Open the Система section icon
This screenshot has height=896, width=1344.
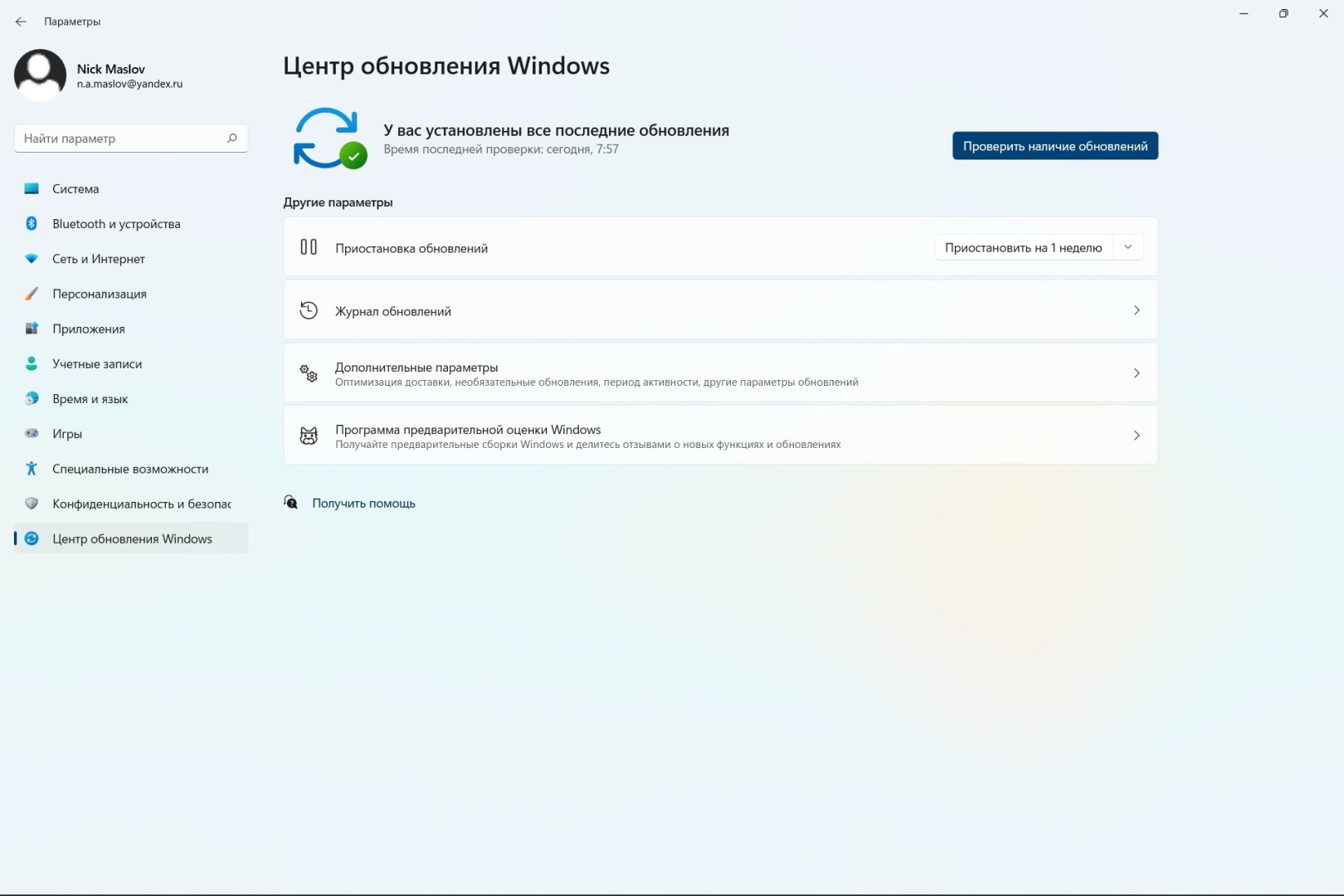(x=32, y=189)
